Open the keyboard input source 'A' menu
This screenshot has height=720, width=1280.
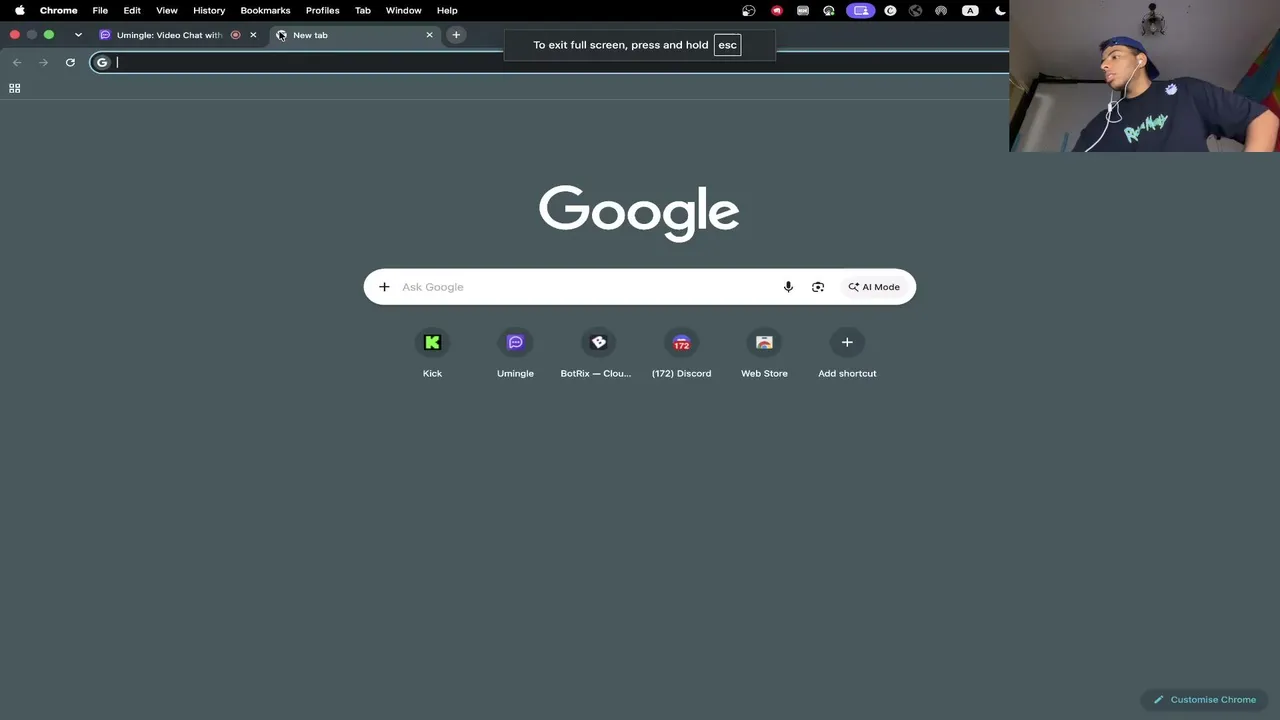click(970, 10)
